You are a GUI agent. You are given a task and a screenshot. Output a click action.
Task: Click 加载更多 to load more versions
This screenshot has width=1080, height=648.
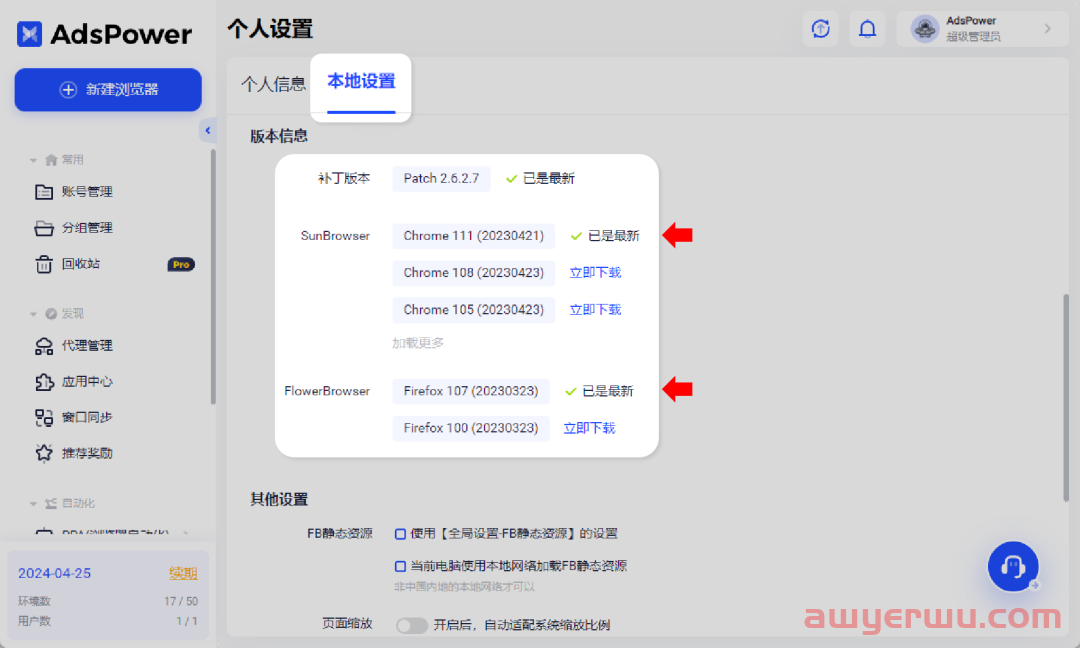tap(418, 343)
